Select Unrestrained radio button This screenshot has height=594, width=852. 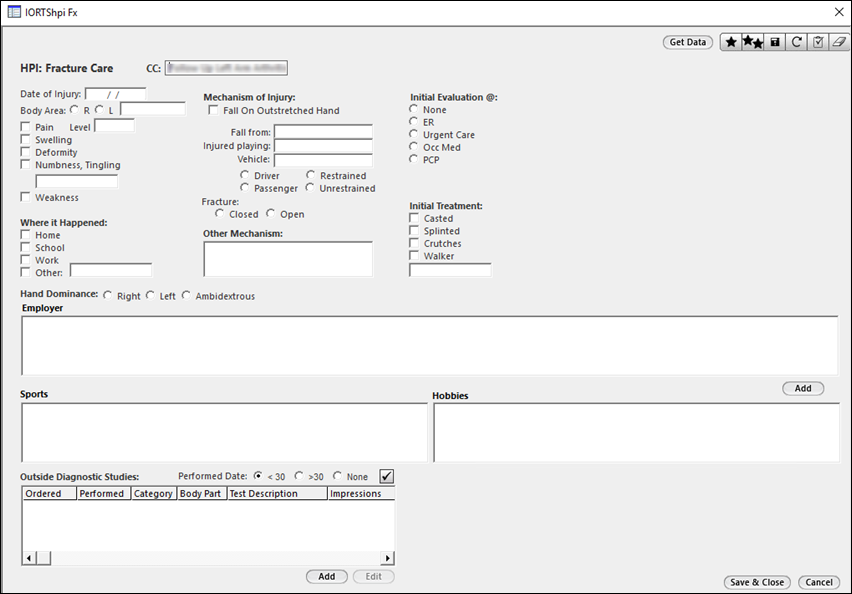coord(310,187)
